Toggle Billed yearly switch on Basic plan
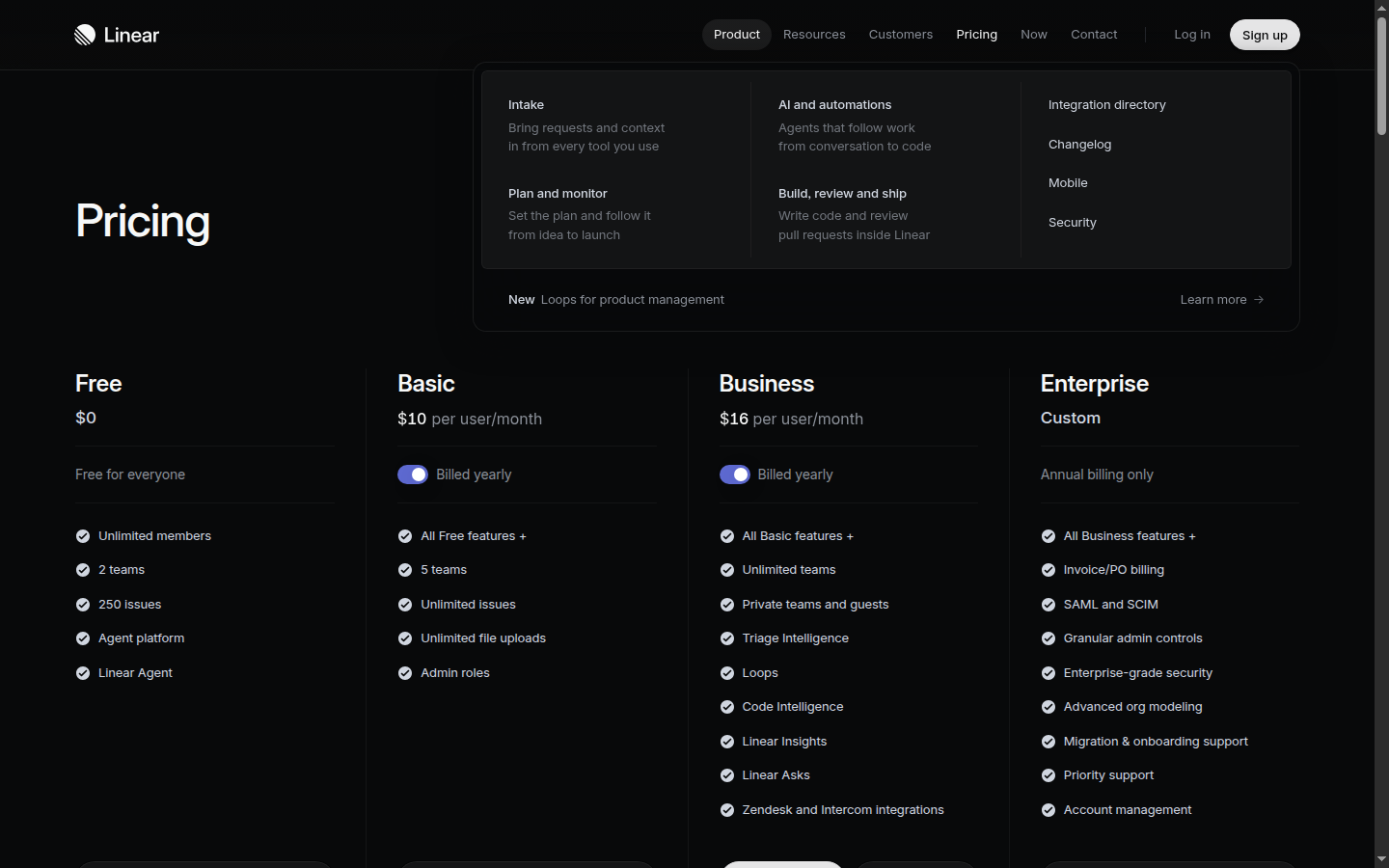The width and height of the screenshot is (1389, 868). pos(413,475)
